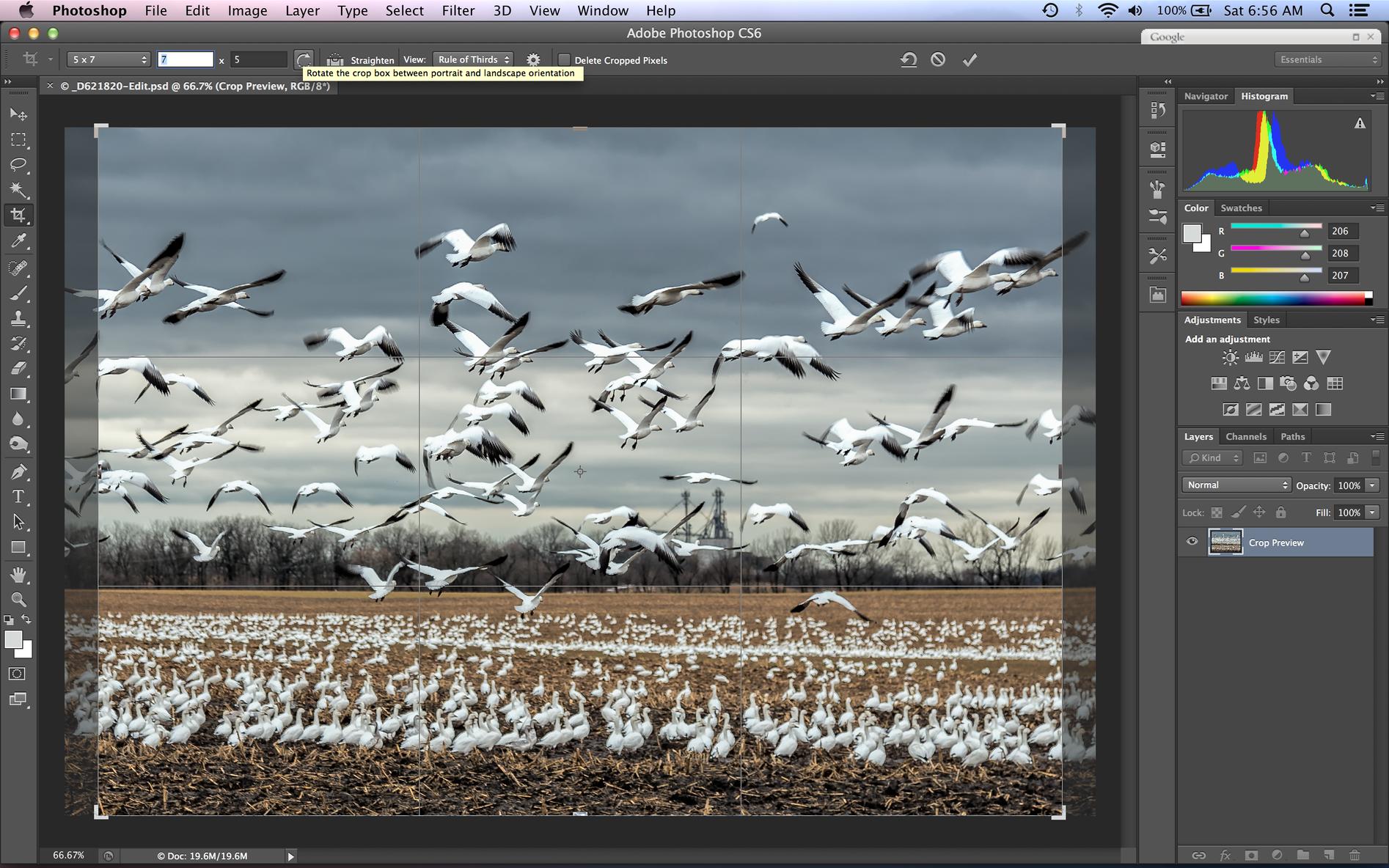Activate the Hand tool
Viewport: 1389px width, 868px height.
click(x=18, y=574)
